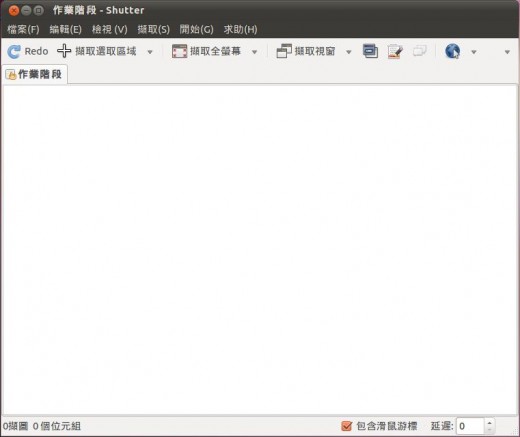Open the 擷取(S) menu
520x437 pixels.
[154, 29]
